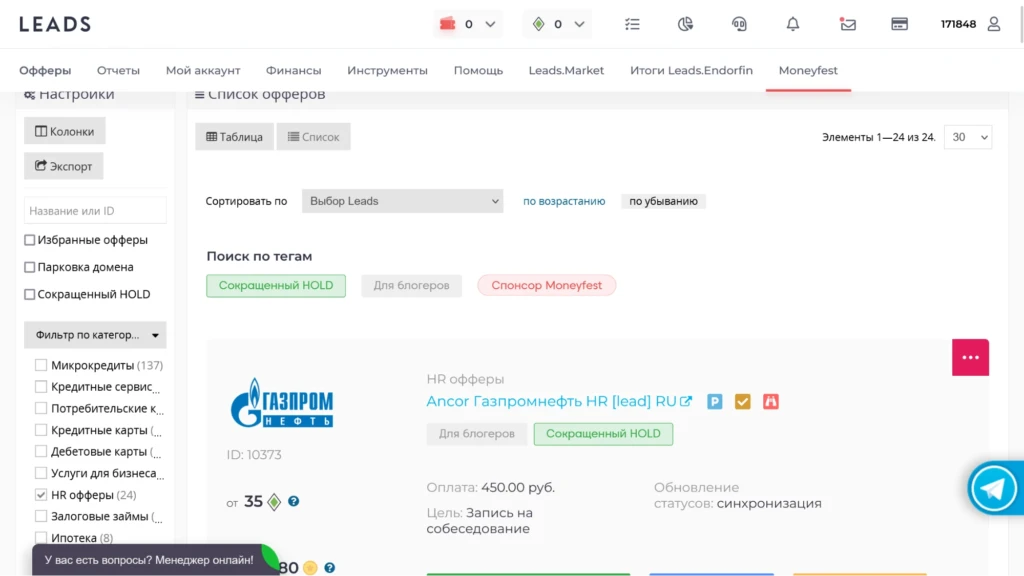
Task: Click the green diamond next to 35
Action: click(x=274, y=502)
